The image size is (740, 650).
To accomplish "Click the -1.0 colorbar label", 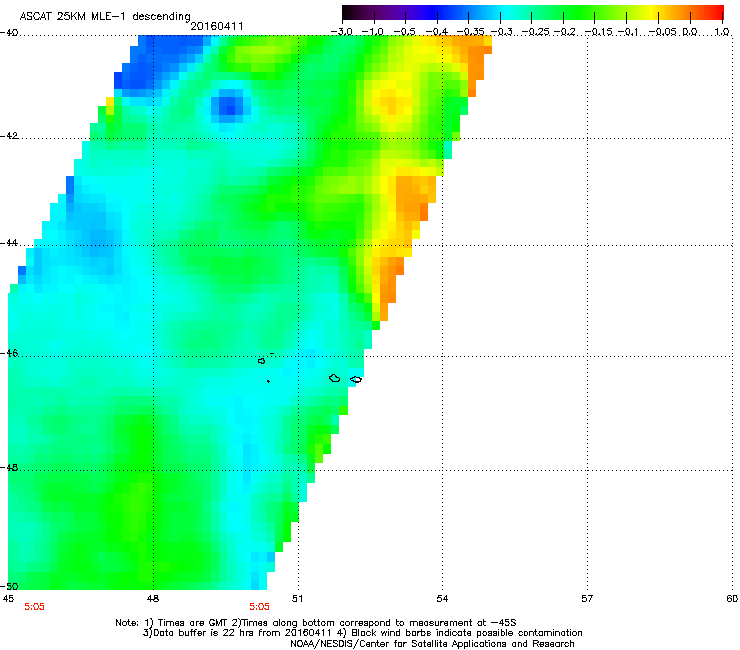I will point(373,32).
